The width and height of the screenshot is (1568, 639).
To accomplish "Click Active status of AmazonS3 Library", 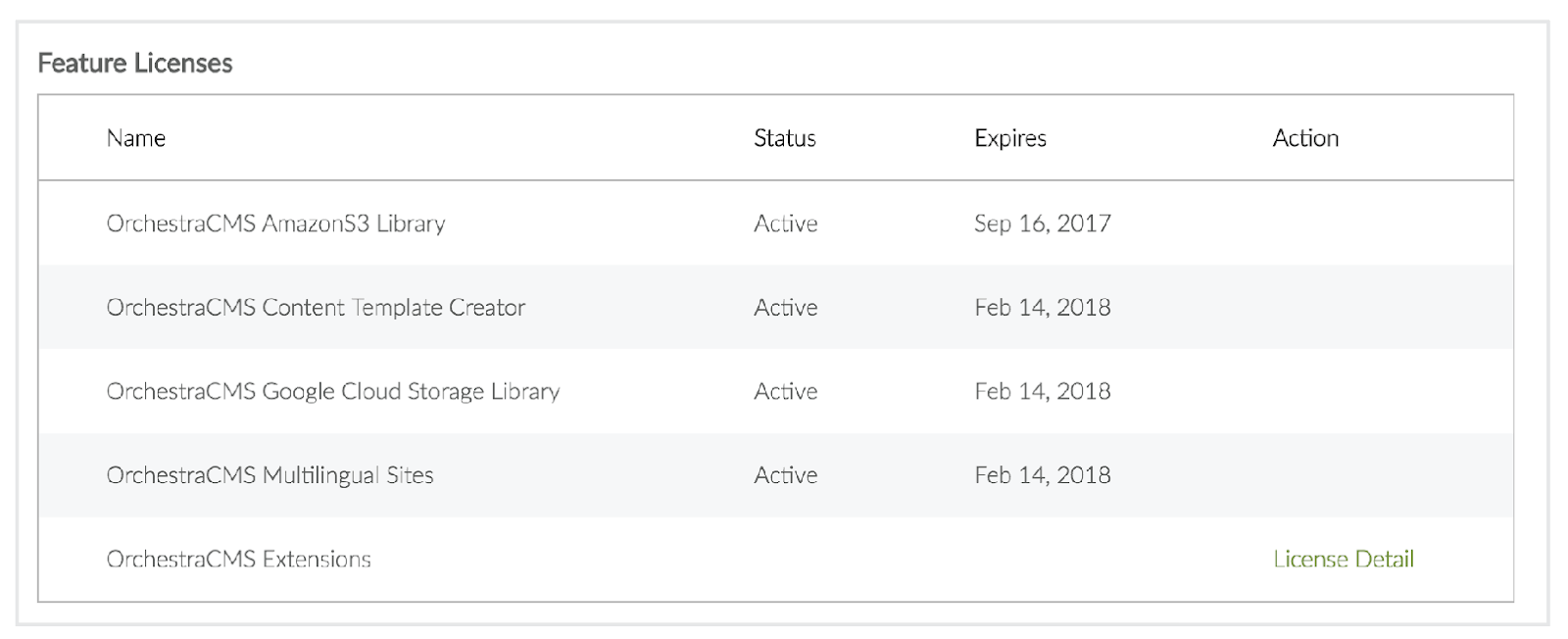I will point(785,223).
